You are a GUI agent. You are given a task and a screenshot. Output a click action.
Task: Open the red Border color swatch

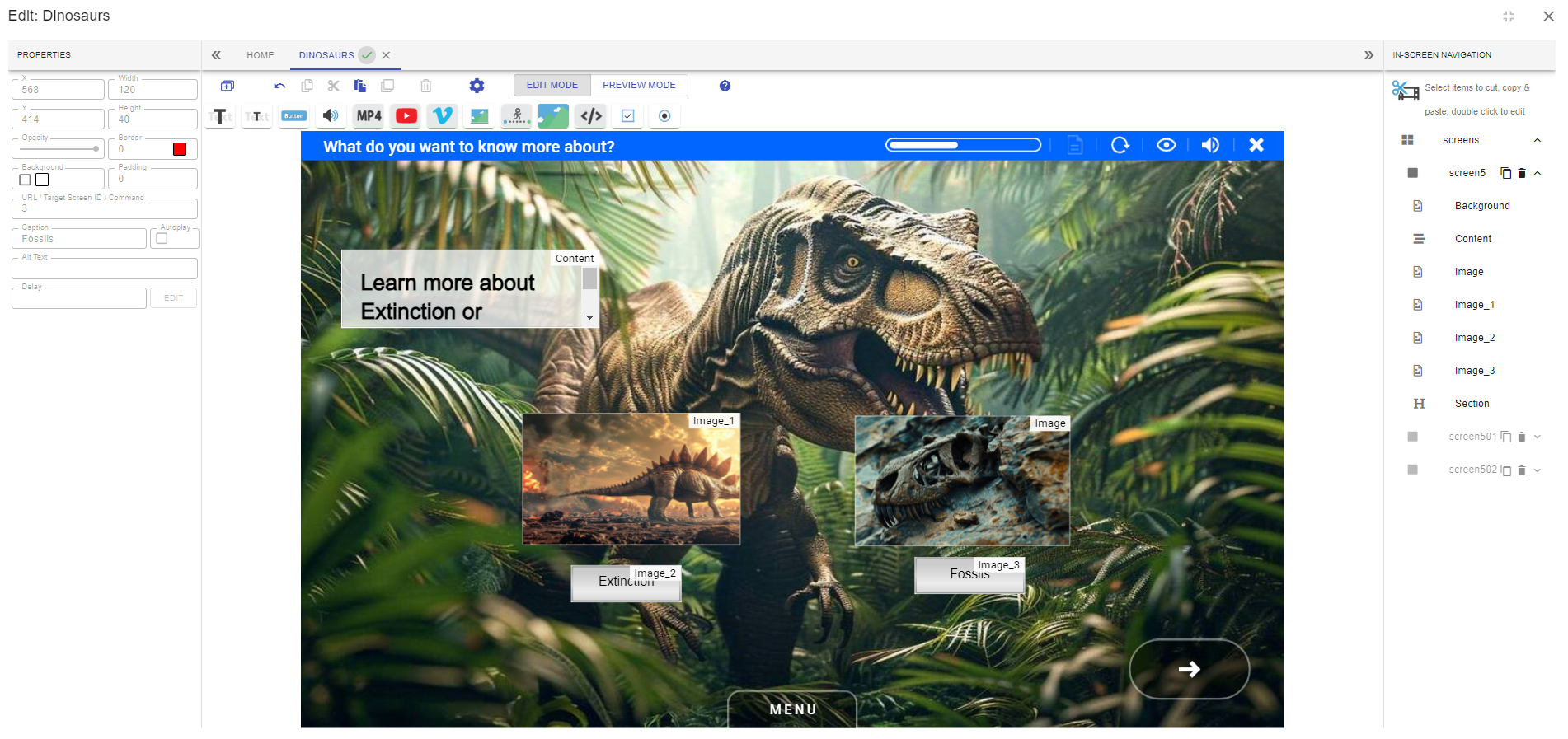[x=180, y=149]
